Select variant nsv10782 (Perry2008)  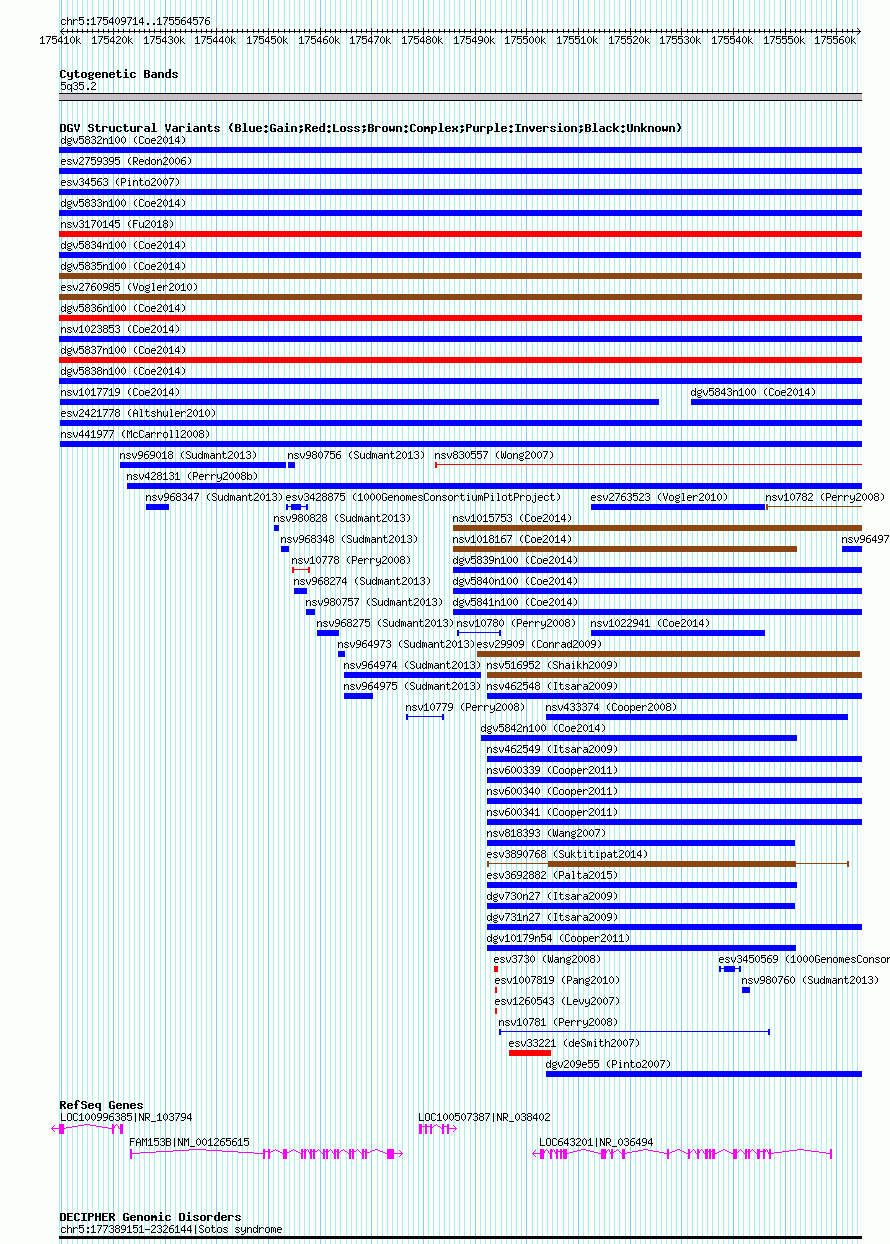(814, 507)
